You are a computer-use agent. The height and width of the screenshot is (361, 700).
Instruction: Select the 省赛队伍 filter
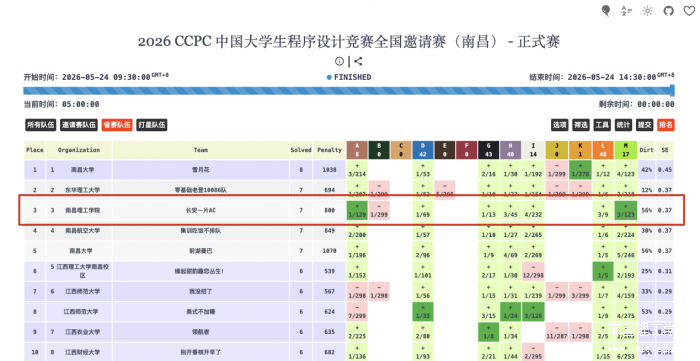(x=117, y=125)
